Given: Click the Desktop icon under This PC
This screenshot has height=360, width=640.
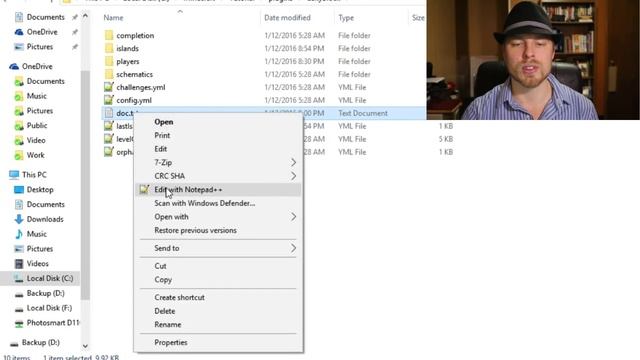Looking at the screenshot, I should tap(19, 189).
